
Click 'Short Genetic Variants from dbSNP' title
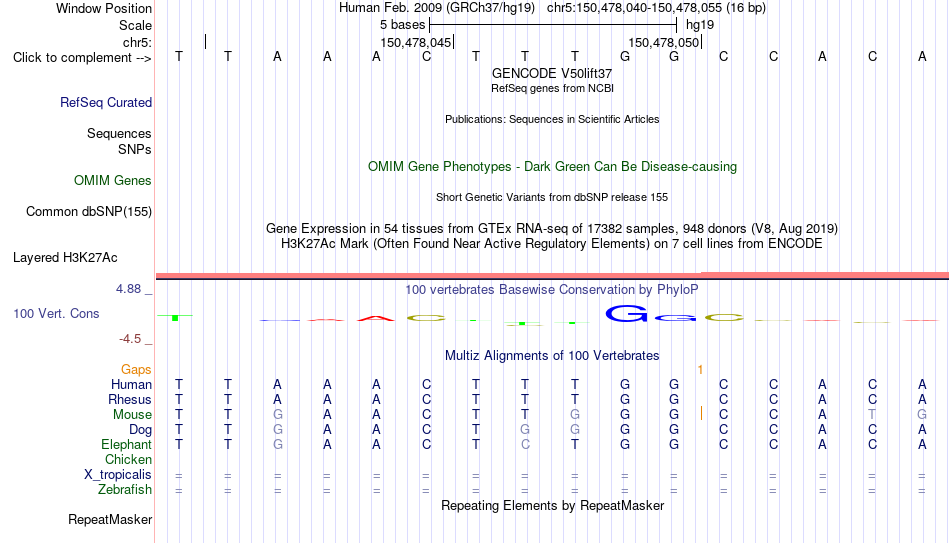click(x=552, y=198)
